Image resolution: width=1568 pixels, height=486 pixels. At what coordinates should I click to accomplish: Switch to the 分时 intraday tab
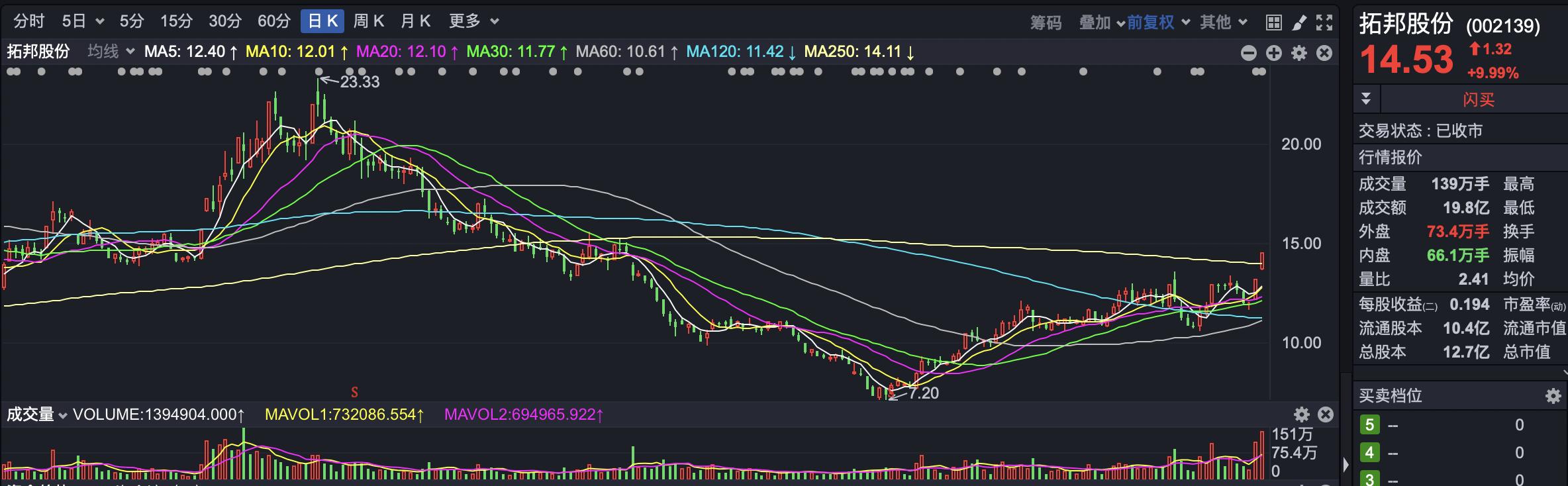click(x=28, y=21)
